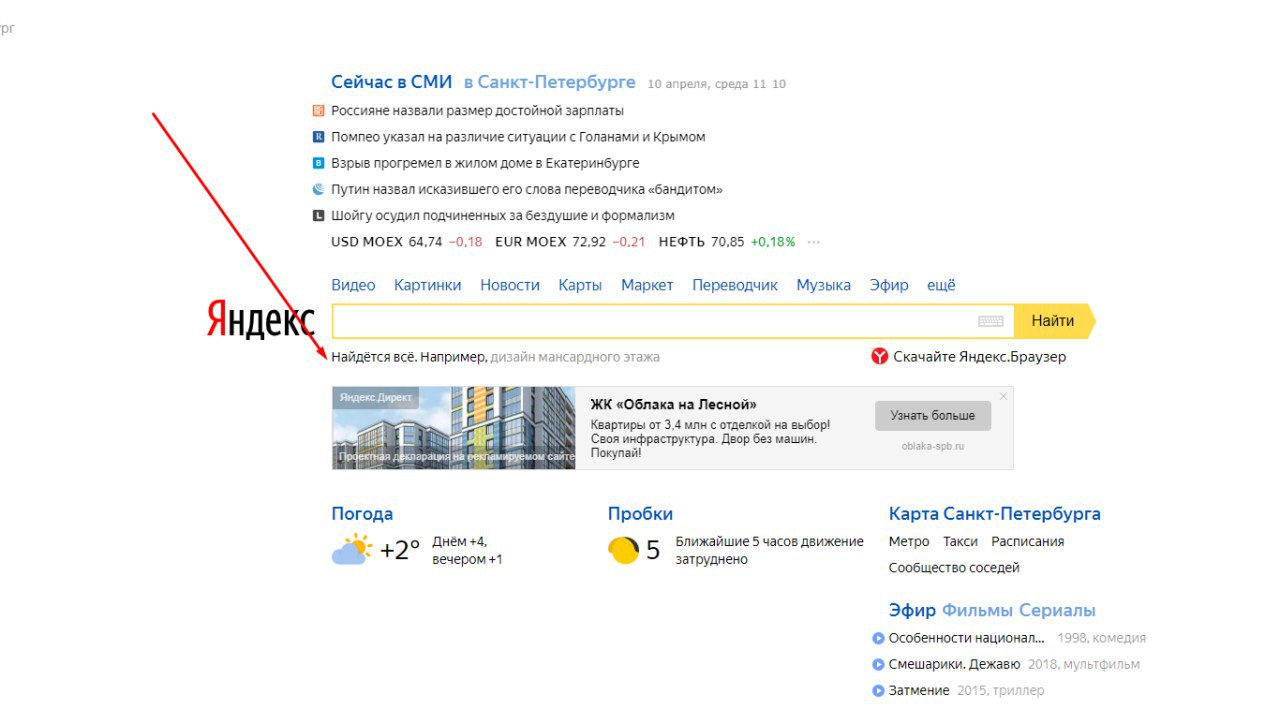This screenshot has width=1280, height=724.
Task: Open the Эфир heading link
Action: coord(912,610)
